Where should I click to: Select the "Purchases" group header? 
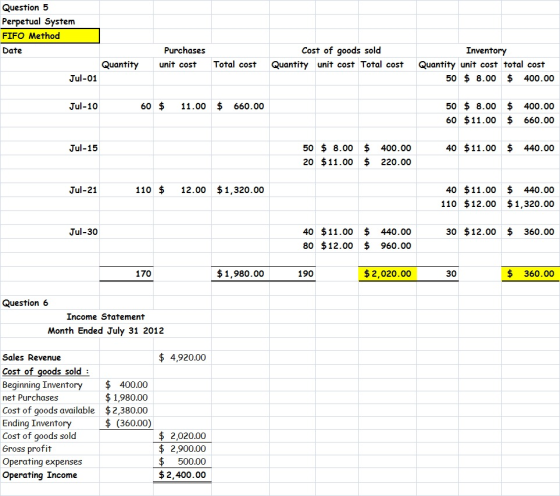click(185, 50)
